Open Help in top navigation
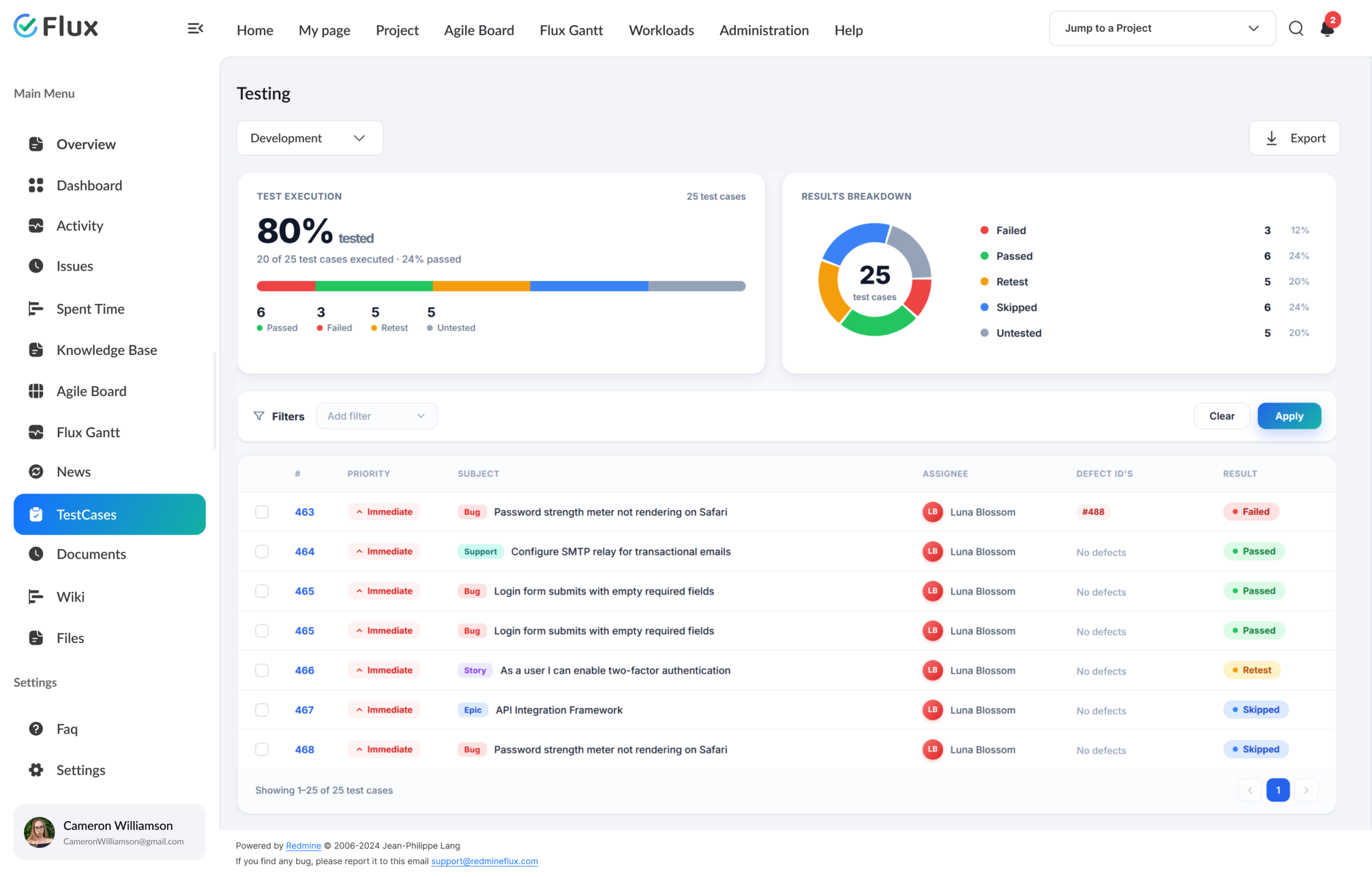 (x=848, y=29)
